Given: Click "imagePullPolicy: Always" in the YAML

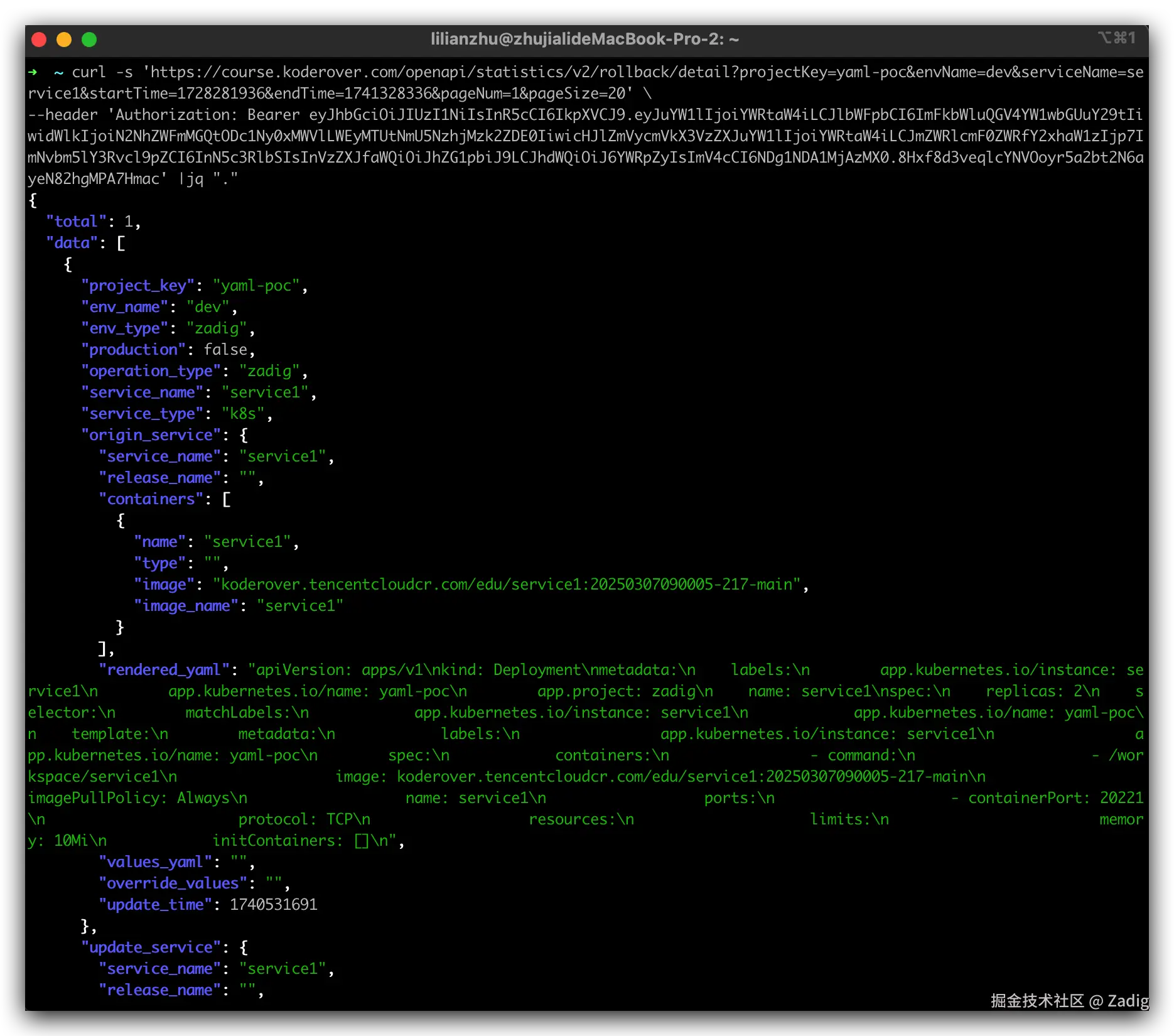Looking at the screenshot, I should [129, 798].
